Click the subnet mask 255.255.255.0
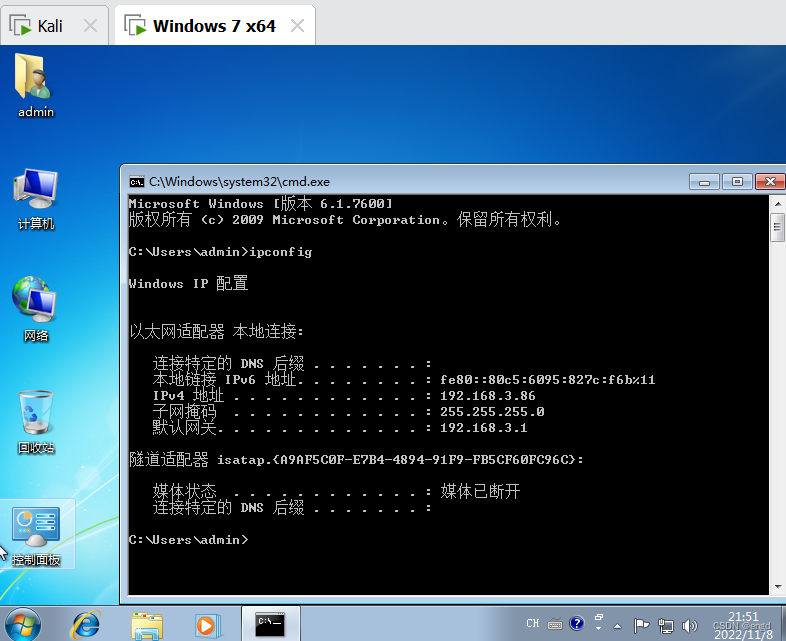Screen dimensions: 786x641 click(492, 412)
